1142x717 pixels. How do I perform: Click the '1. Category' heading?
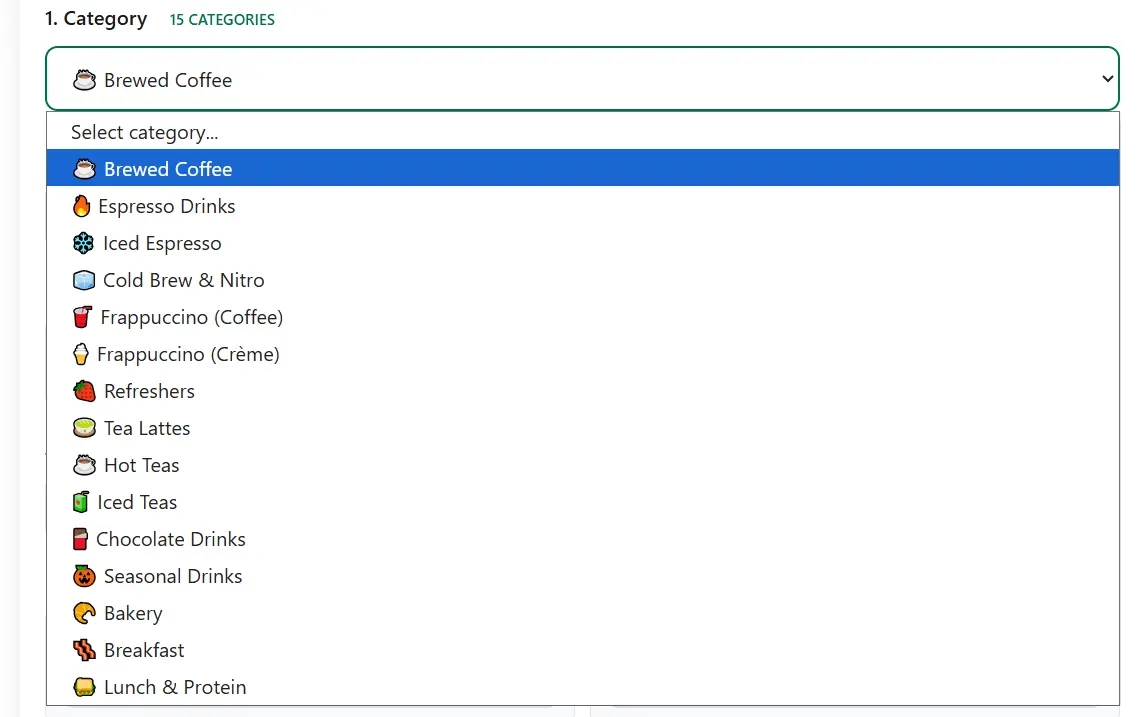click(96, 18)
